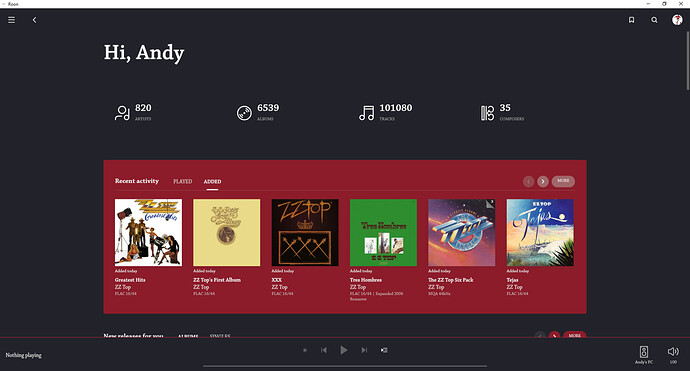
Task: Go back using the back arrow
Action: (x=34, y=20)
